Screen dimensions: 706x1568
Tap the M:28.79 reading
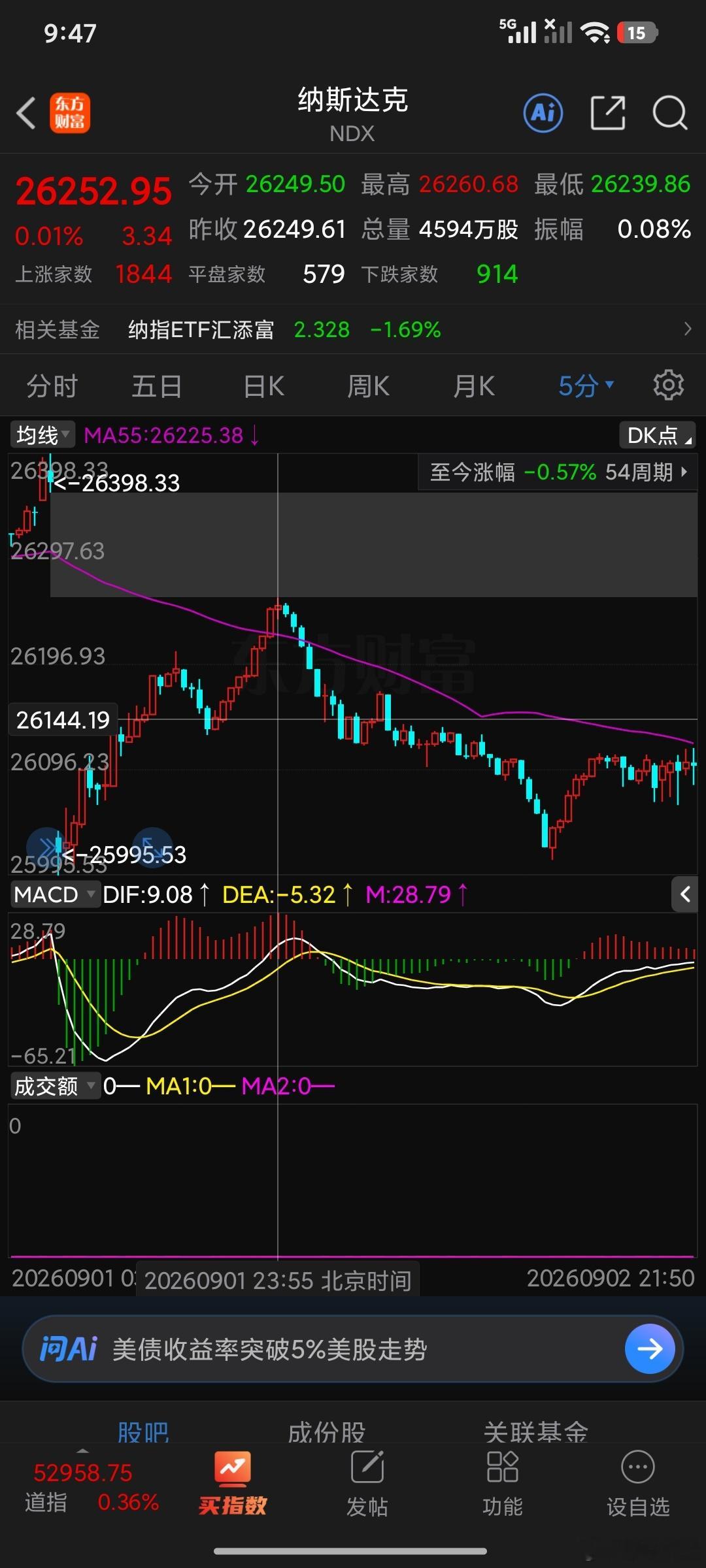[x=416, y=894]
